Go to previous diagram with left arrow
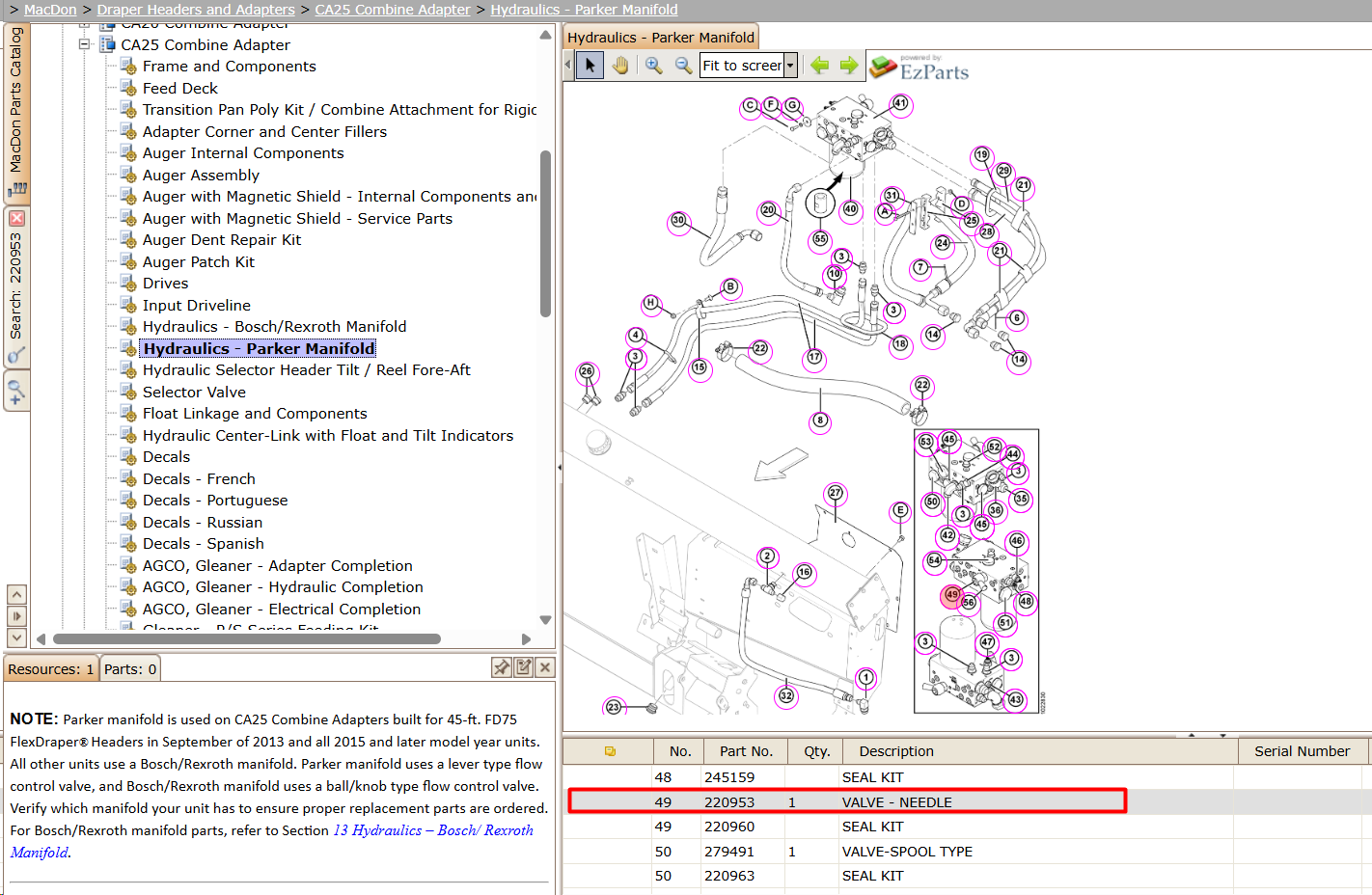Viewport: 1372px width, 895px height. coord(820,66)
